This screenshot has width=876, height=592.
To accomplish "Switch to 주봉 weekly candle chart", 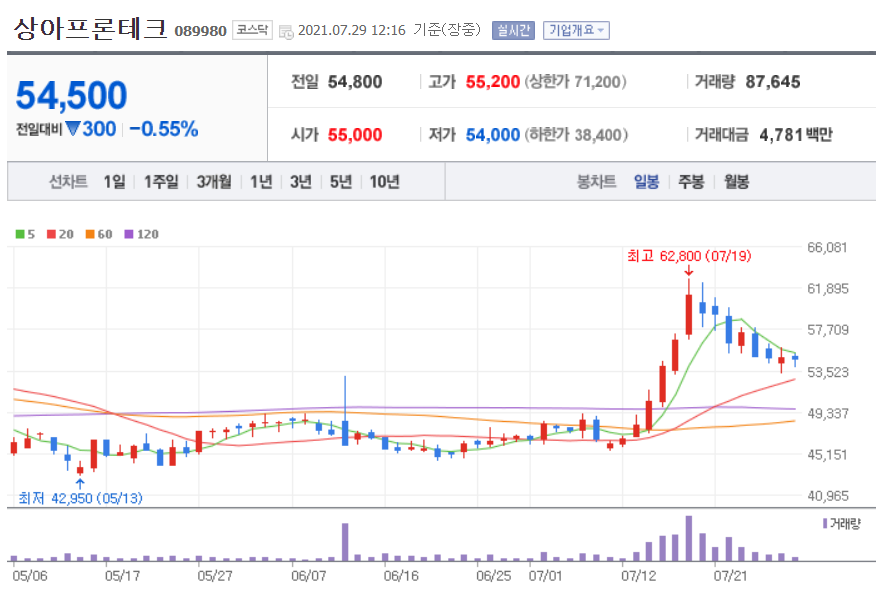I will tap(691, 182).
